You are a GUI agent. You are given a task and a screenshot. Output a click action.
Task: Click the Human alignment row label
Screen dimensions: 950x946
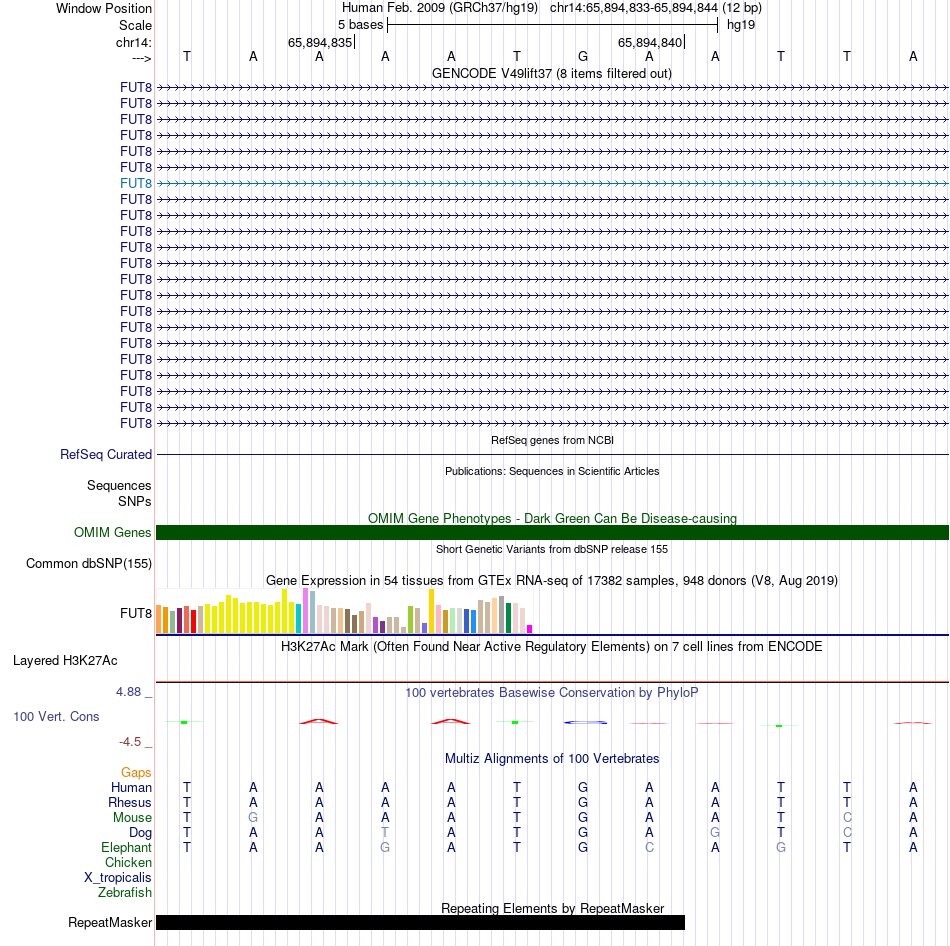click(131, 787)
